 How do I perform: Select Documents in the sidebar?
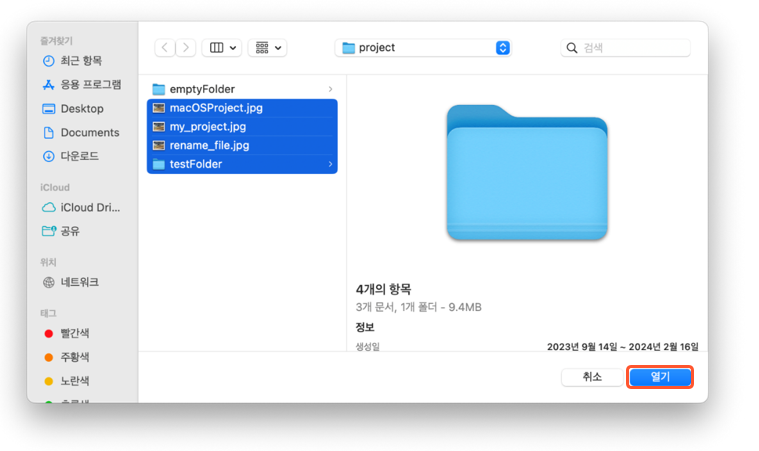pyautogui.click(x=81, y=132)
